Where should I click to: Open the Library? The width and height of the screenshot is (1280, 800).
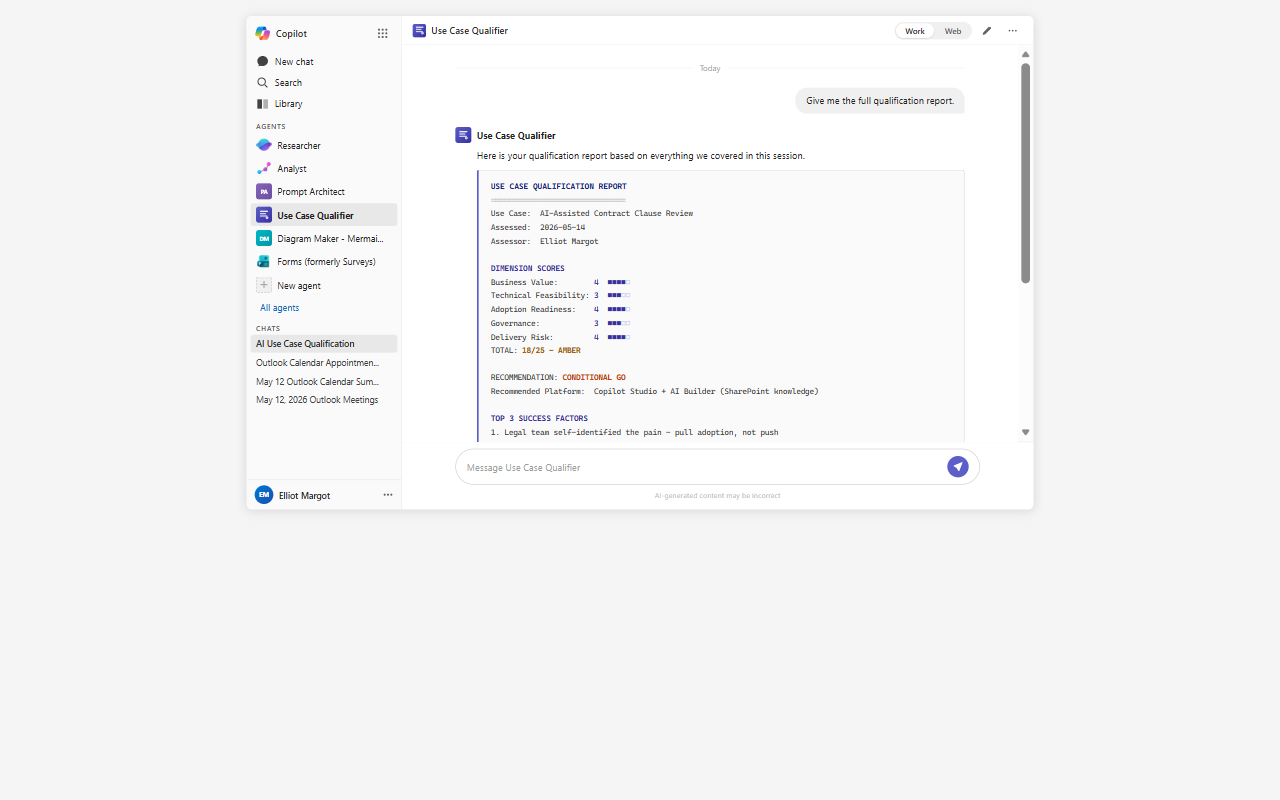[324, 104]
